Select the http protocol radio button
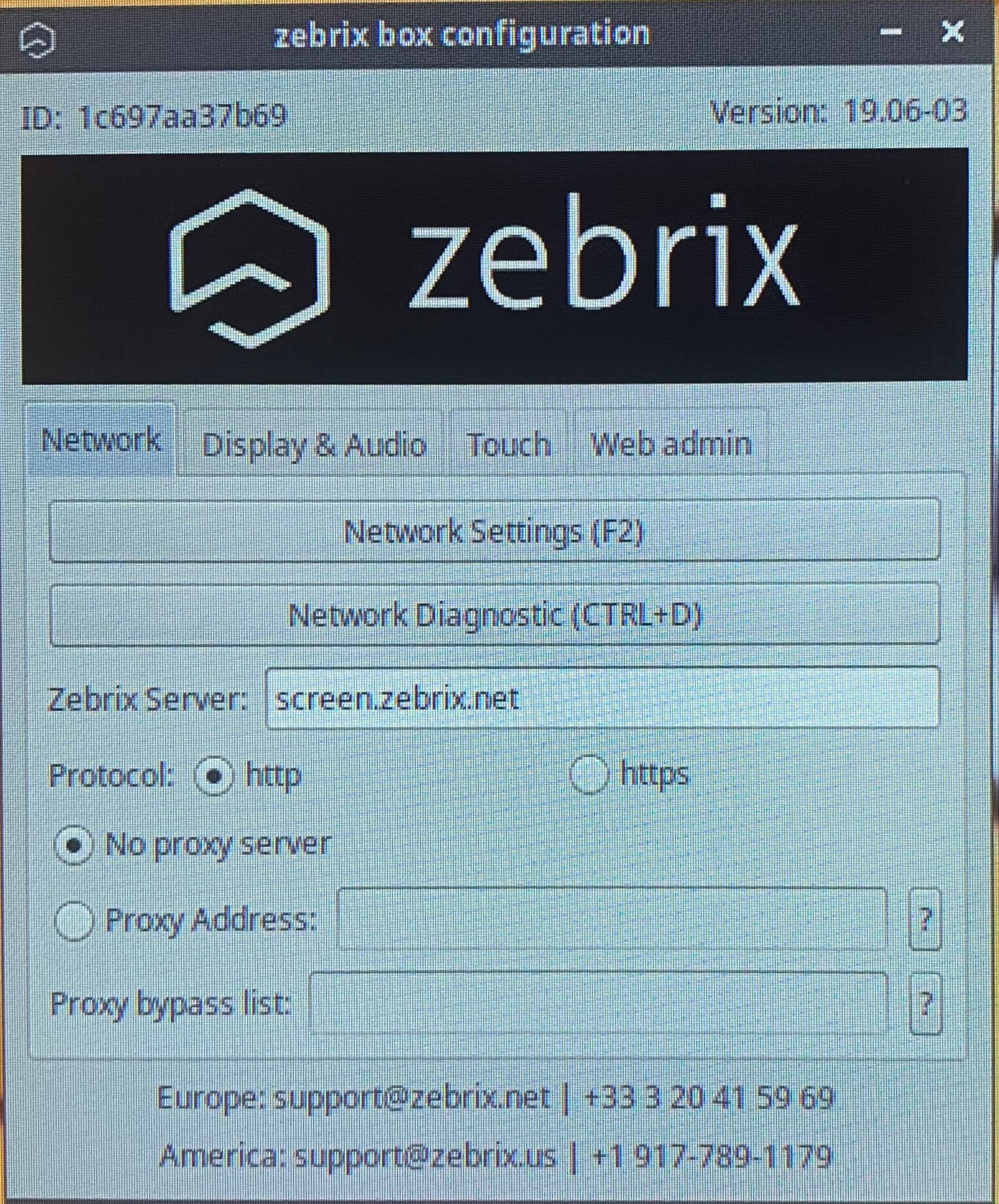 214,776
